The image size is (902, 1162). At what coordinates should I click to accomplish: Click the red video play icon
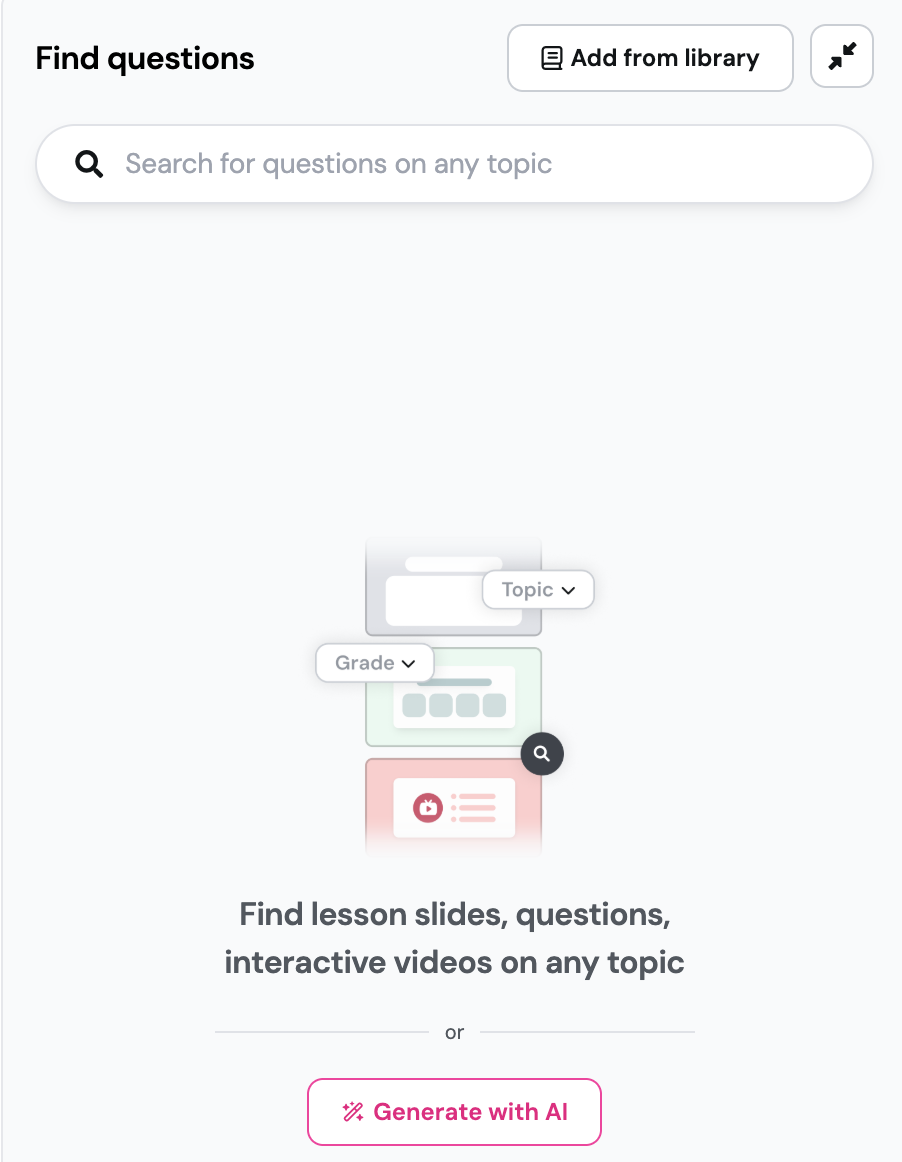[428, 808]
